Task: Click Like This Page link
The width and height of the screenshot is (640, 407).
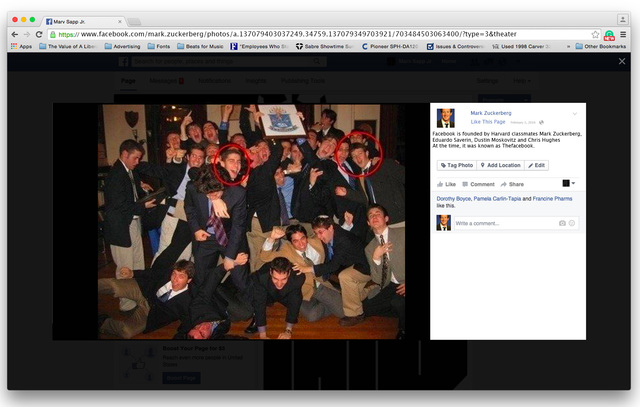Action: pyautogui.click(x=488, y=122)
